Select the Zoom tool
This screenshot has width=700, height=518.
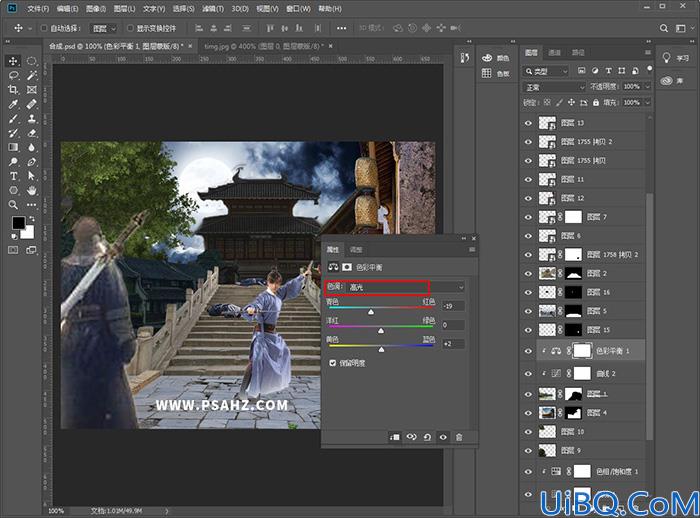click(x=13, y=205)
